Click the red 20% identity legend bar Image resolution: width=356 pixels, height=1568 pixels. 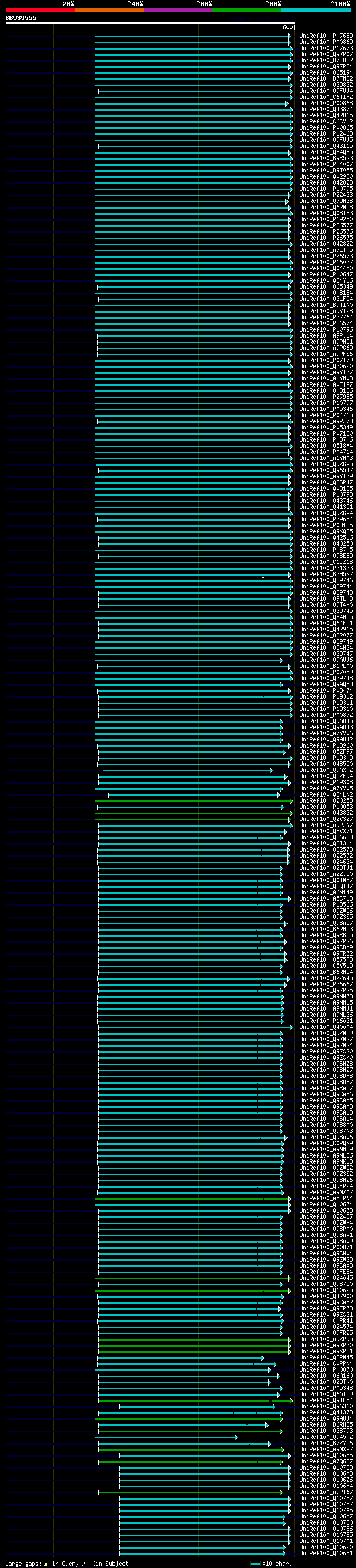coord(39,11)
